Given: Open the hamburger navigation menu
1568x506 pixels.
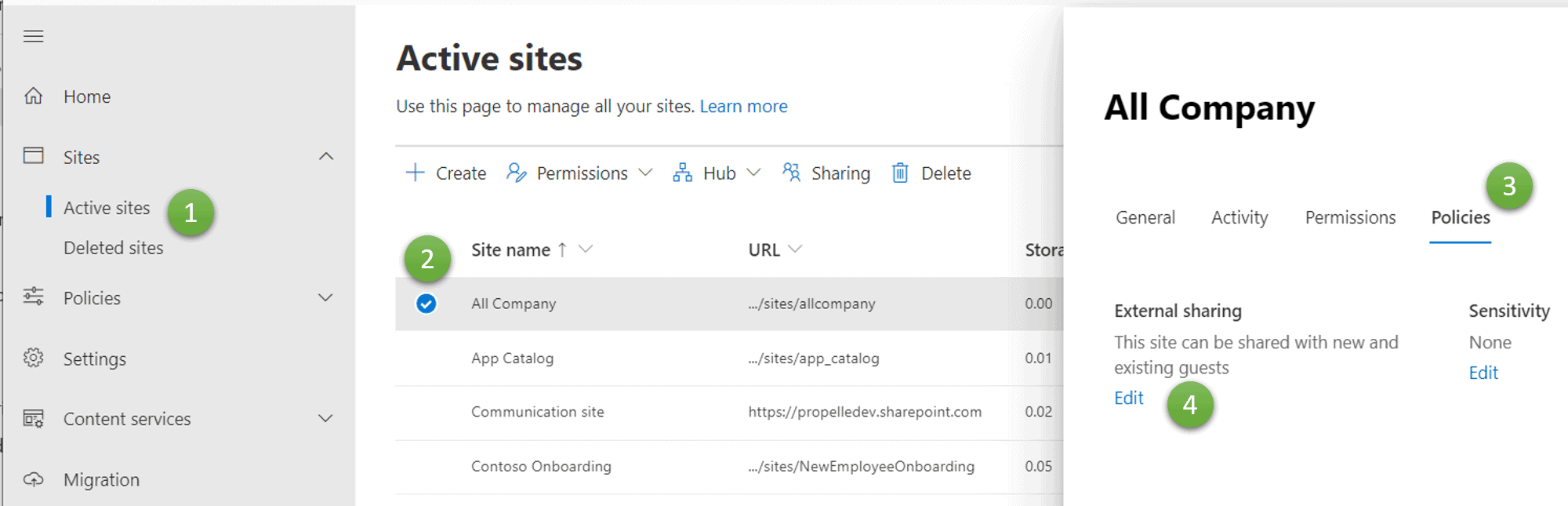Looking at the screenshot, I should (33, 36).
